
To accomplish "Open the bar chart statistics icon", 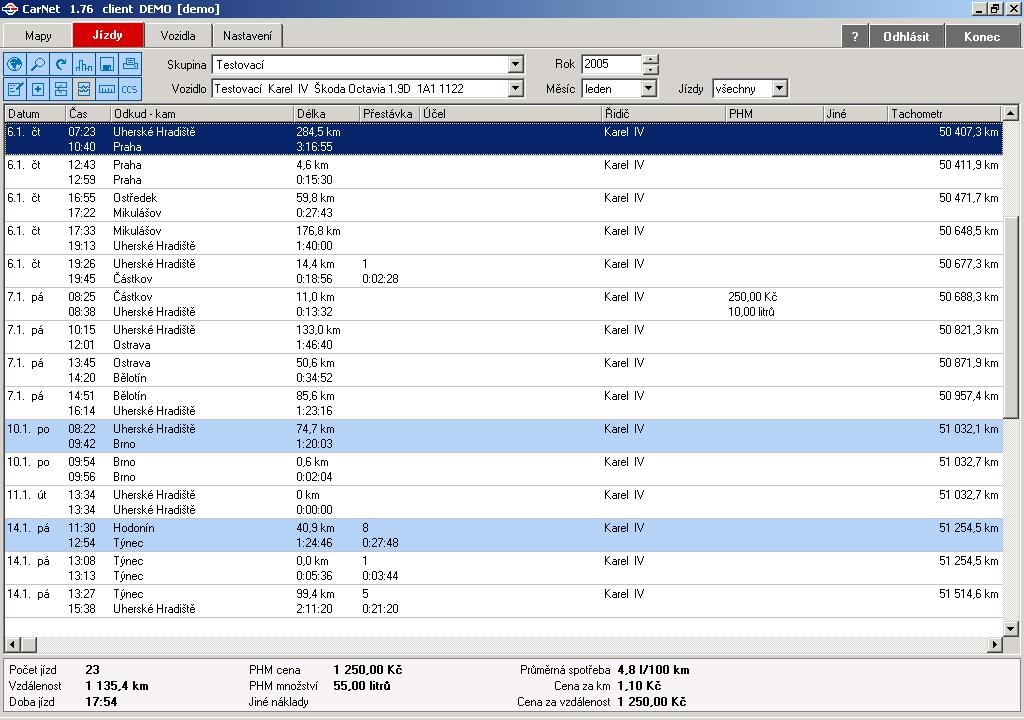I will 84,64.
